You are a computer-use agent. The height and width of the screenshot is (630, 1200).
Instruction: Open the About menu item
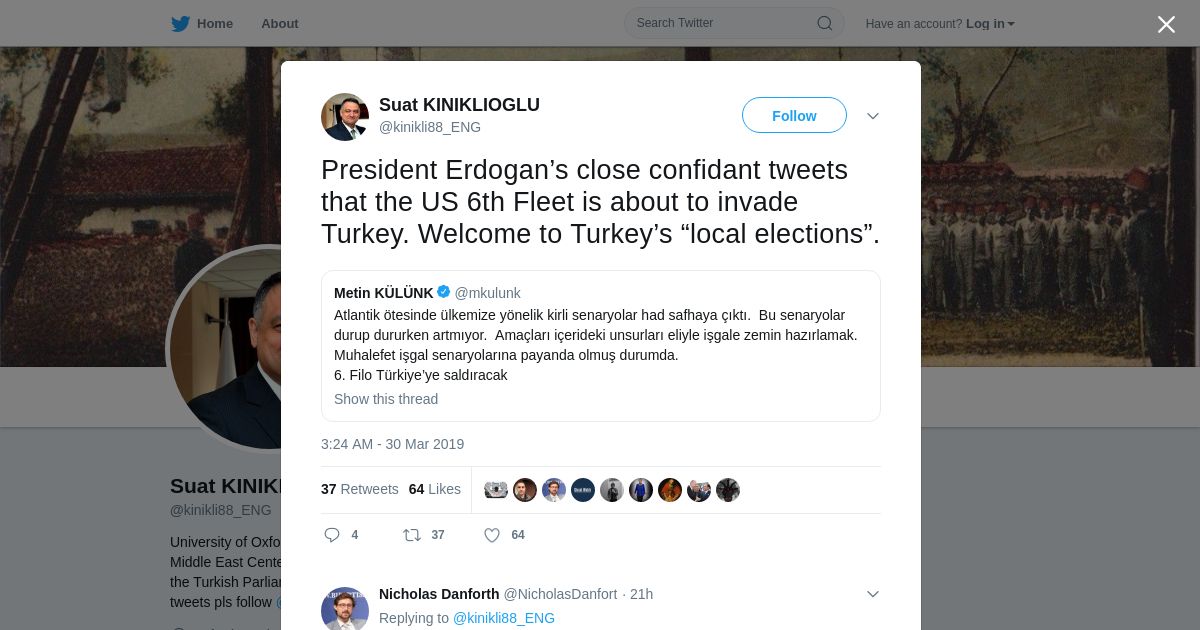tap(279, 23)
